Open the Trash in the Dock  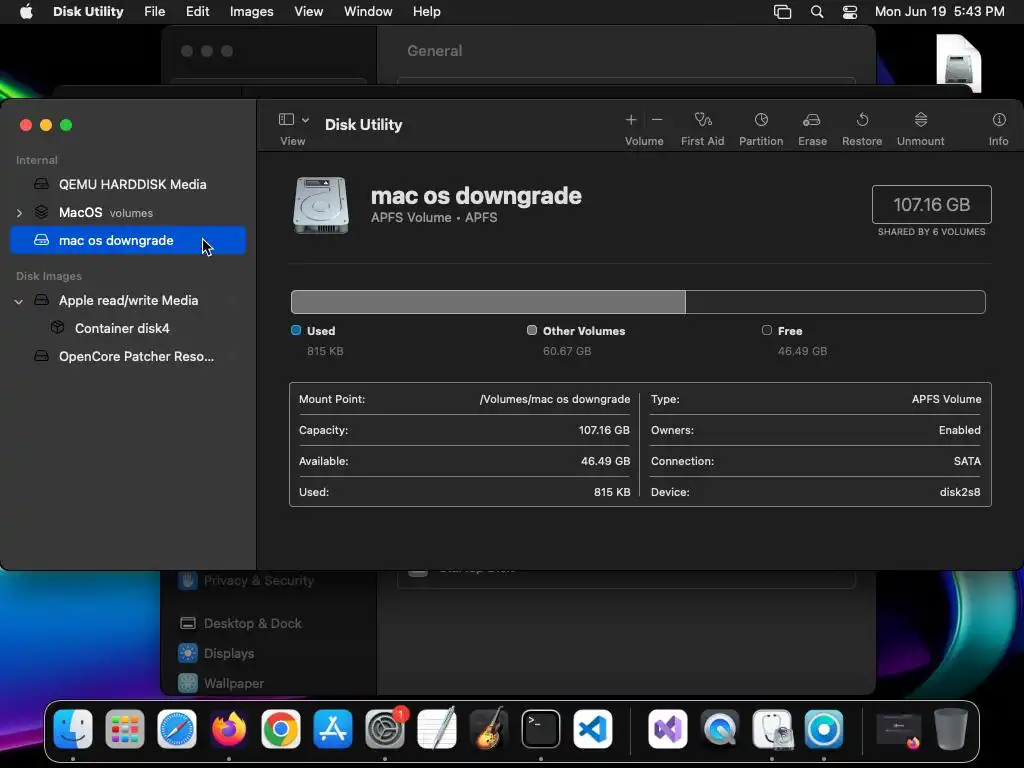(951, 729)
